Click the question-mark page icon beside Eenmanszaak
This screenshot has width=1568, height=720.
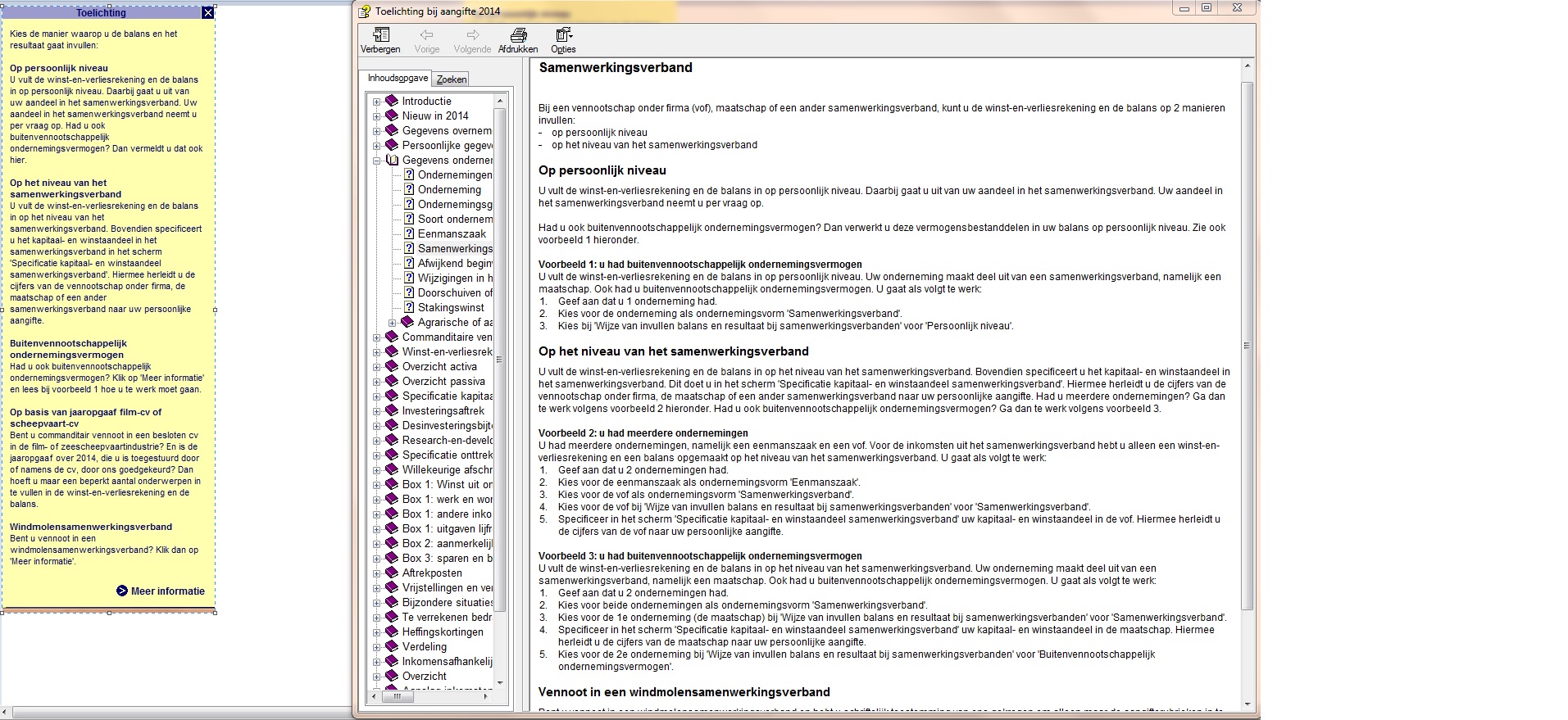409,234
